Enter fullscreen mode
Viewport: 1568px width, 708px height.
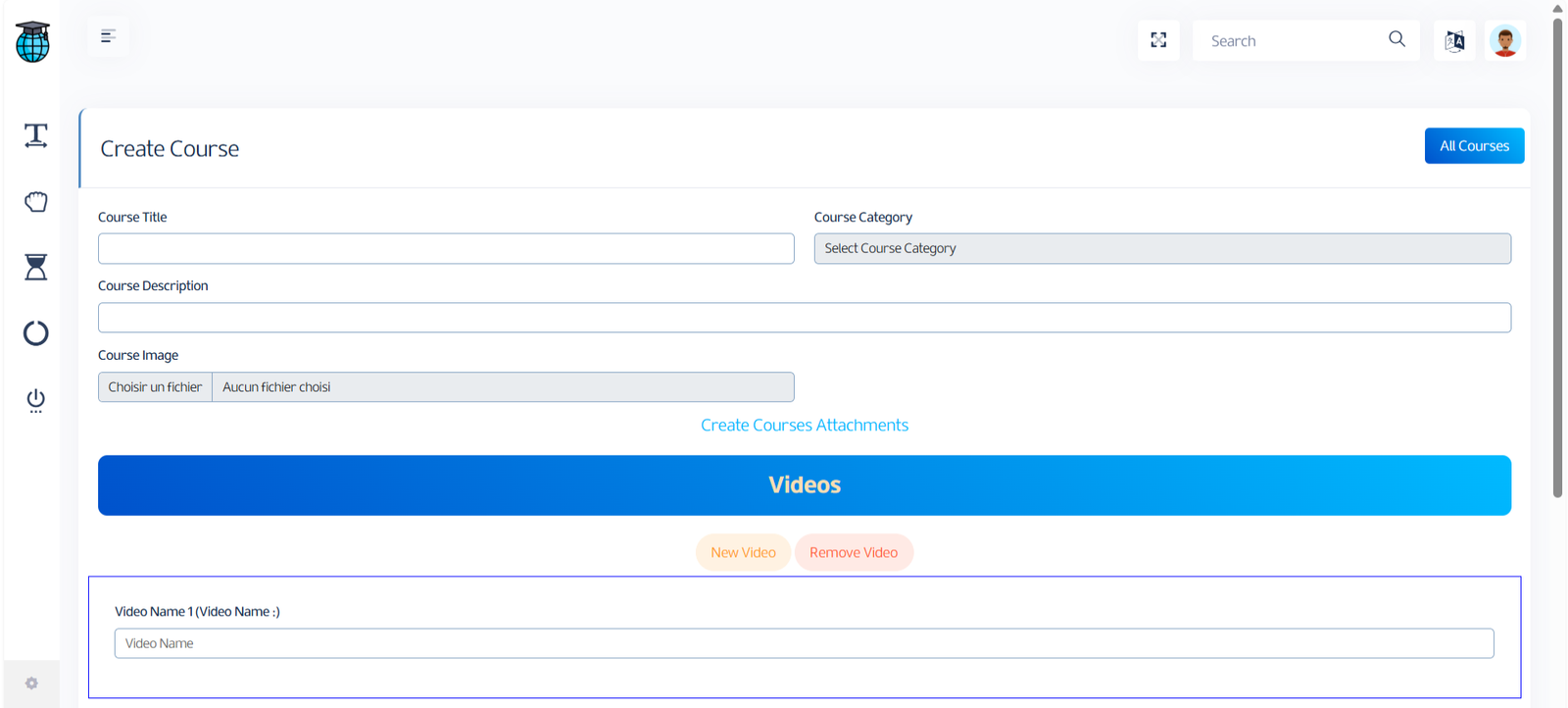(x=1158, y=40)
